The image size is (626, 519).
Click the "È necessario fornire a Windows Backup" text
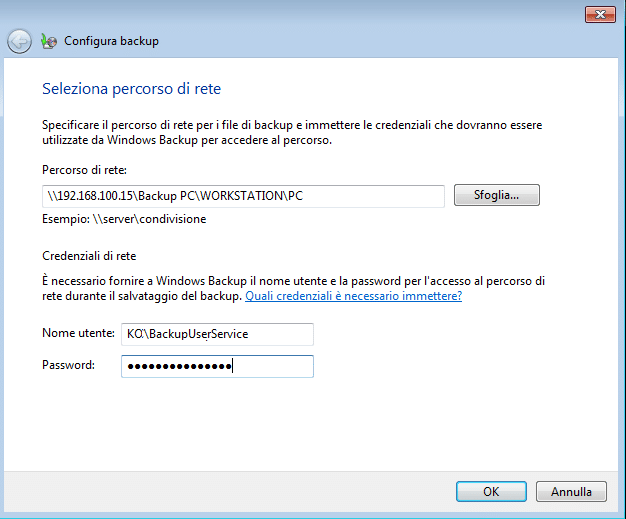(292, 282)
